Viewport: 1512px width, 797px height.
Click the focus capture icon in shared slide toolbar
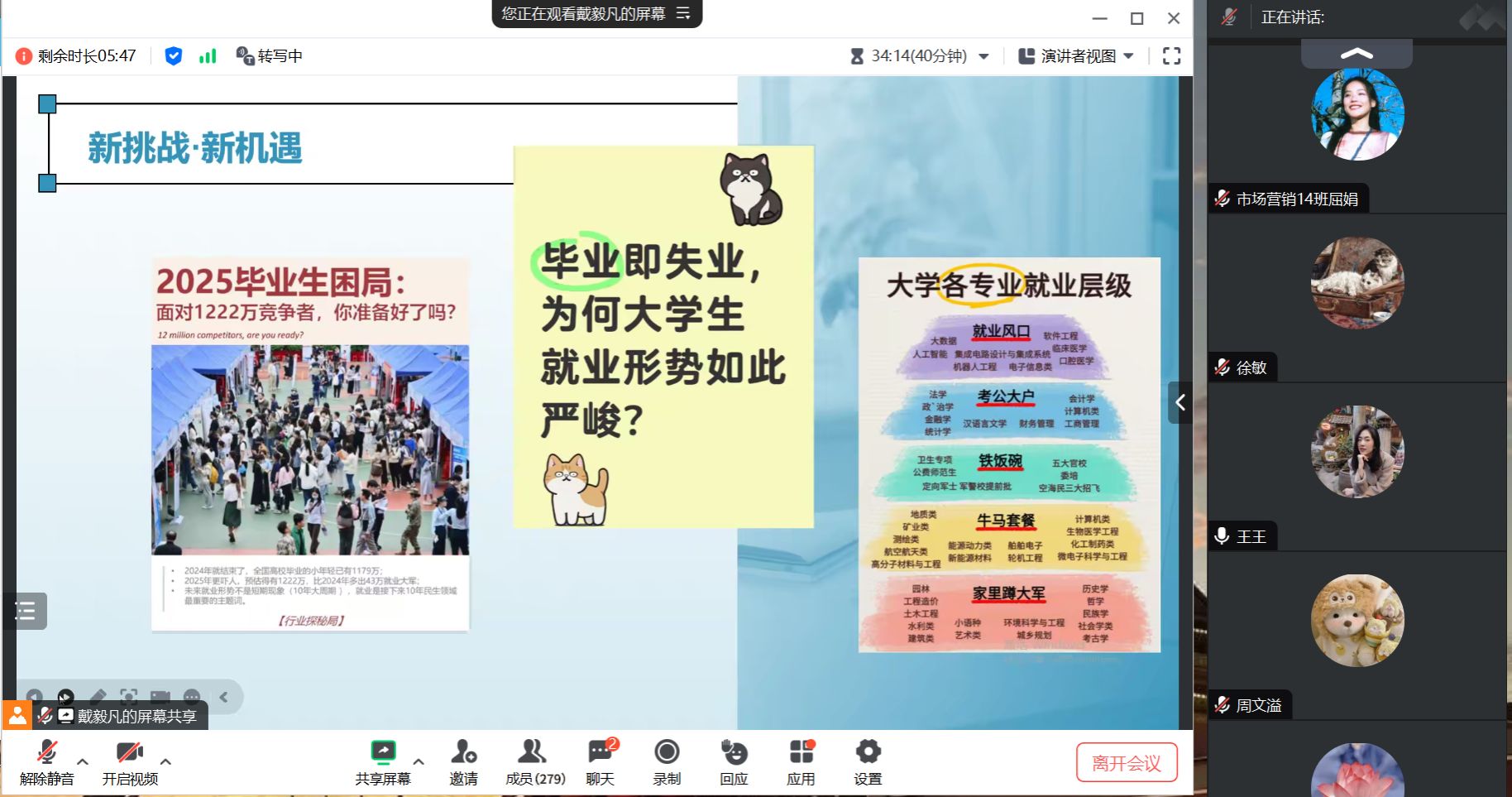[x=128, y=697]
